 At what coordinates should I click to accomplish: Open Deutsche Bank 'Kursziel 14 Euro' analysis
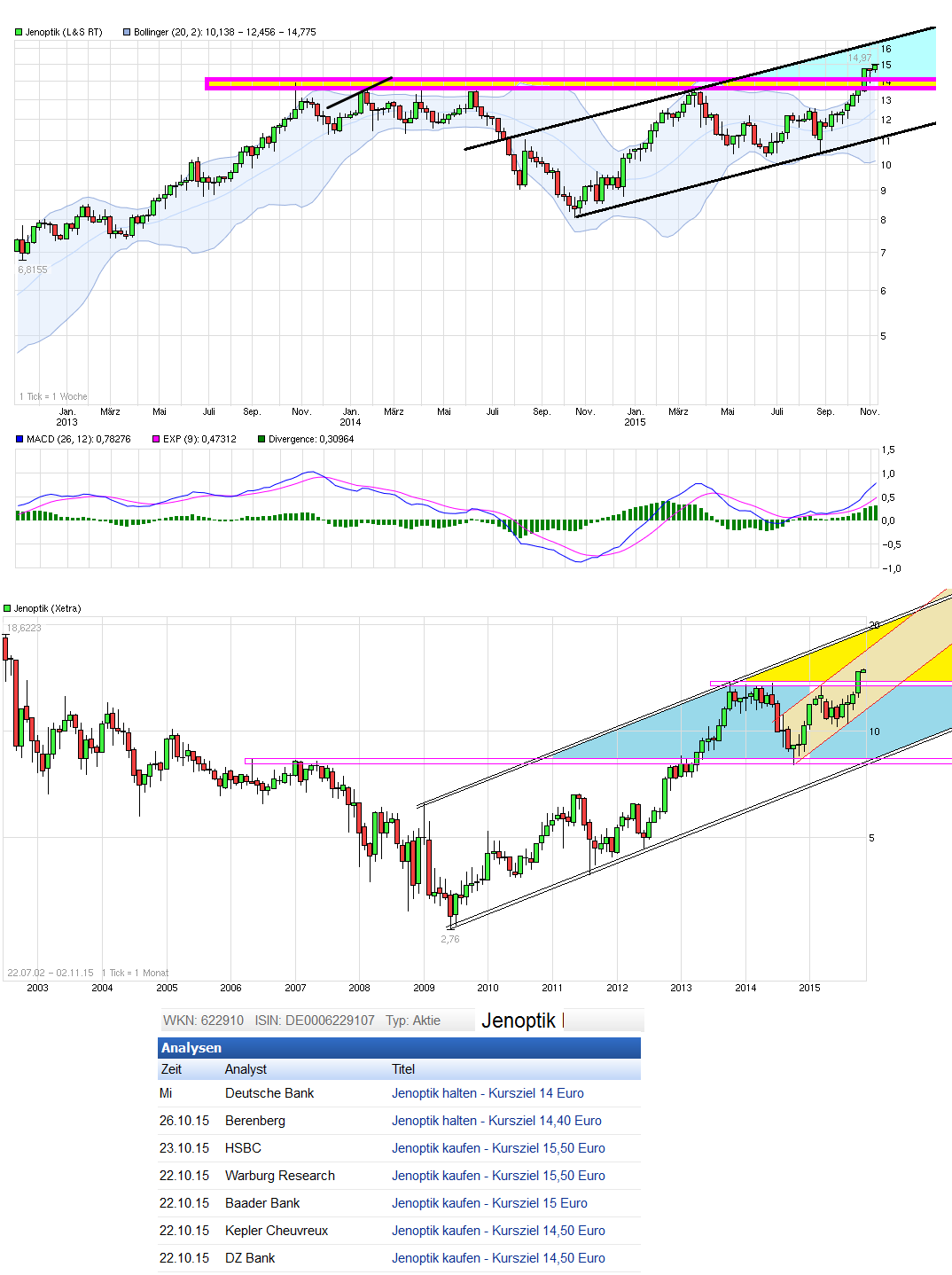pos(488,1093)
